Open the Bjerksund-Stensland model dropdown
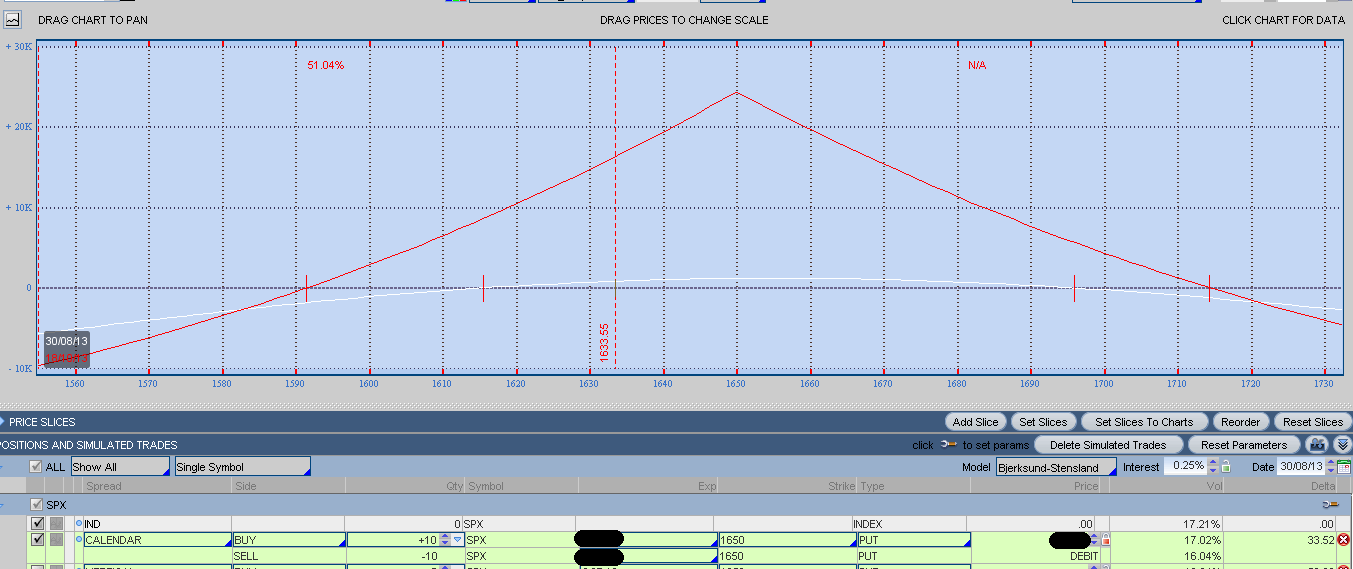The height and width of the screenshot is (569, 1353). (x=1056, y=467)
